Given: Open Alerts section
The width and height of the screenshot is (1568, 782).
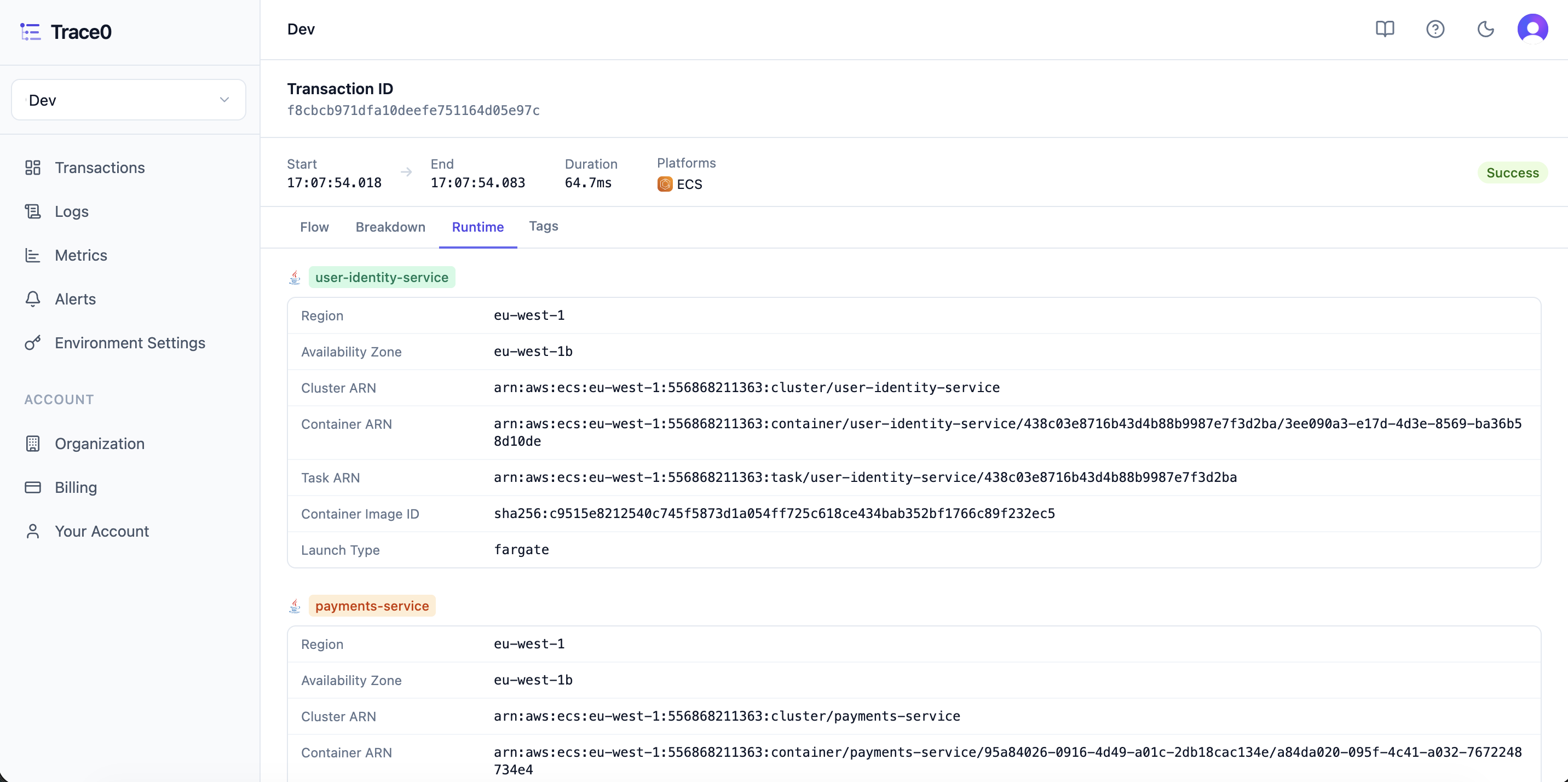Looking at the screenshot, I should tap(76, 299).
